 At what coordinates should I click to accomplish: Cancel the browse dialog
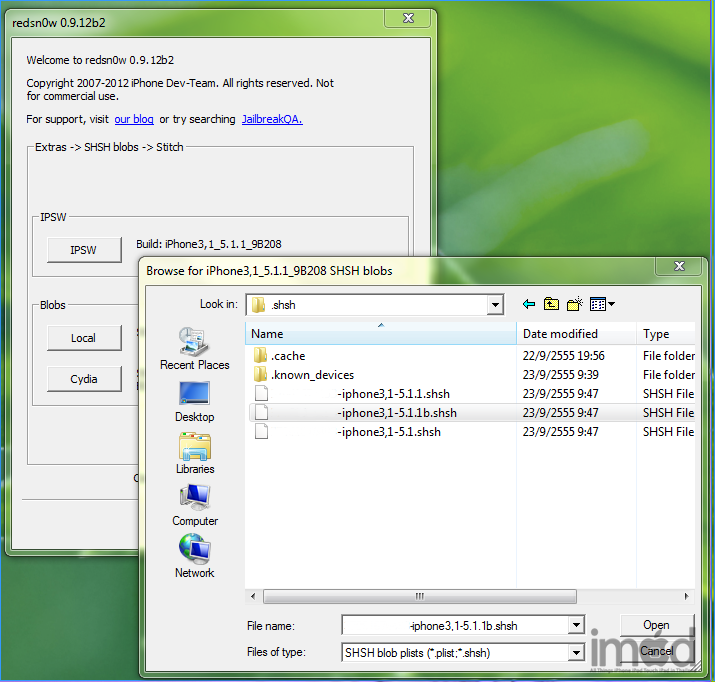pyautogui.click(x=657, y=651)
